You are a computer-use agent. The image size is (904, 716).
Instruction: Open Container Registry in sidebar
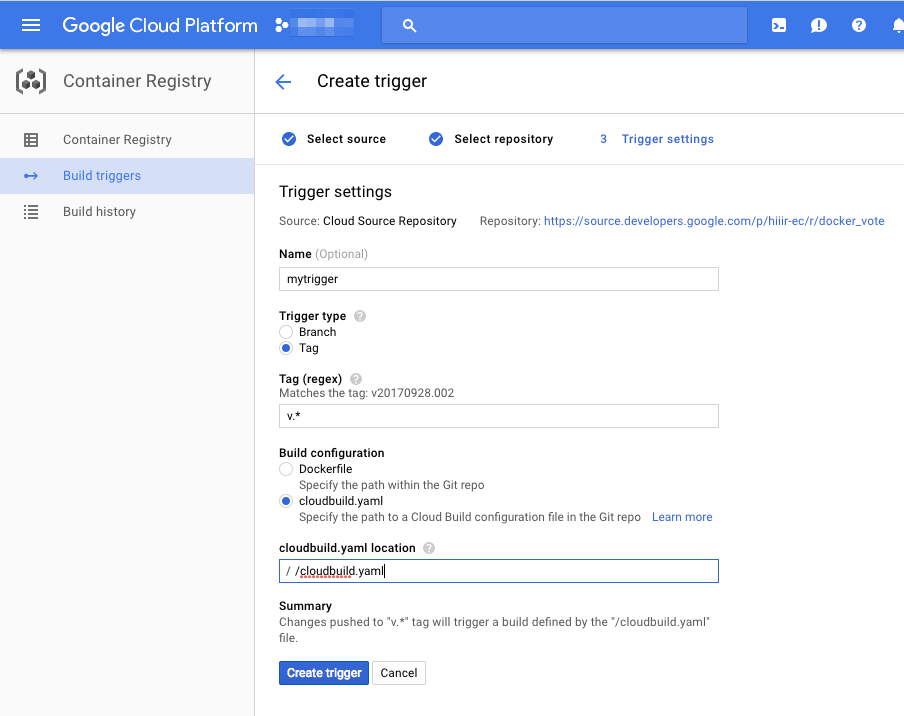point(127,140)
